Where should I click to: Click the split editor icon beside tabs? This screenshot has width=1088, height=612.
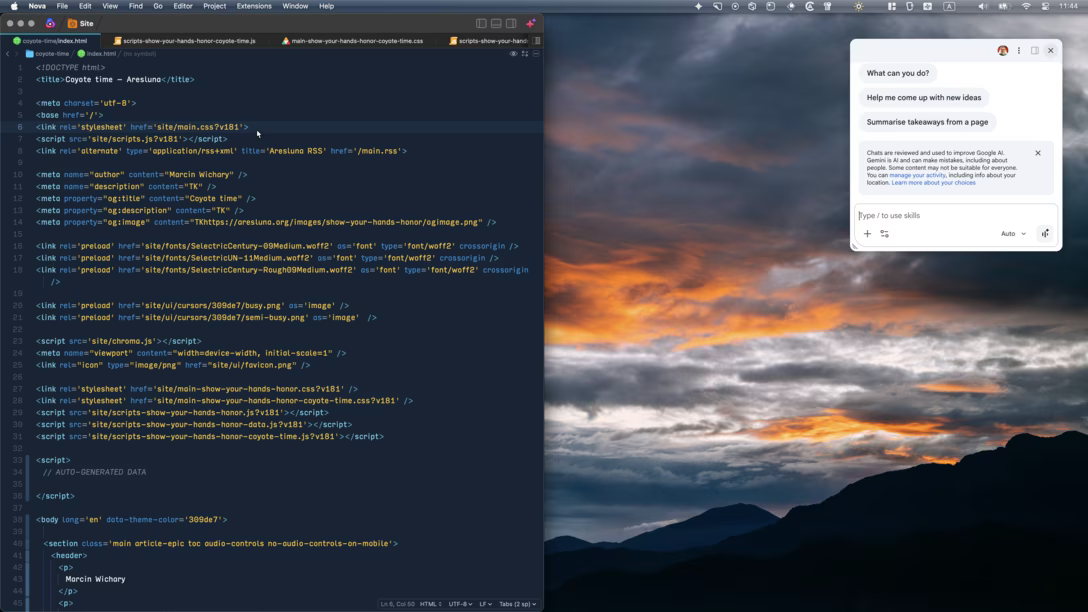pos(537,41)
